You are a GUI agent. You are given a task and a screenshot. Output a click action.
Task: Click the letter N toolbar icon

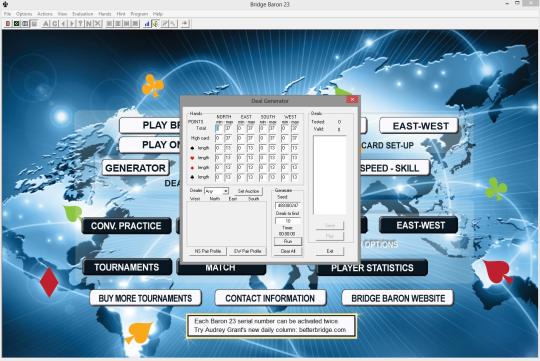click(x=89, y=23)
